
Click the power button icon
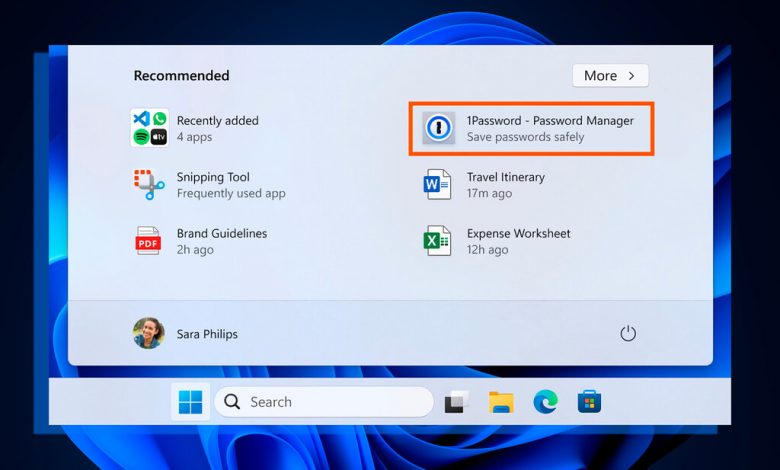(x=628, y=333)
